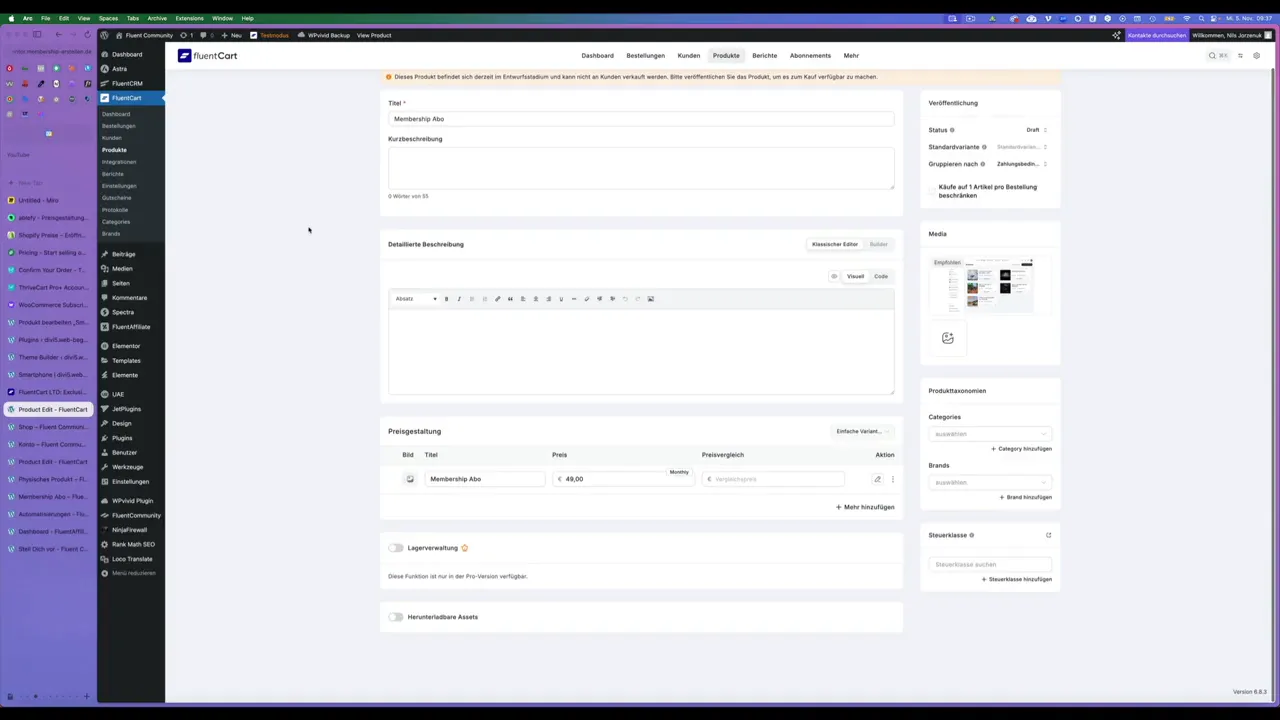Viewport: 1280px width, 720px height.
Task: Open search via the magnifier icon
Action: tap(1212, 55)
